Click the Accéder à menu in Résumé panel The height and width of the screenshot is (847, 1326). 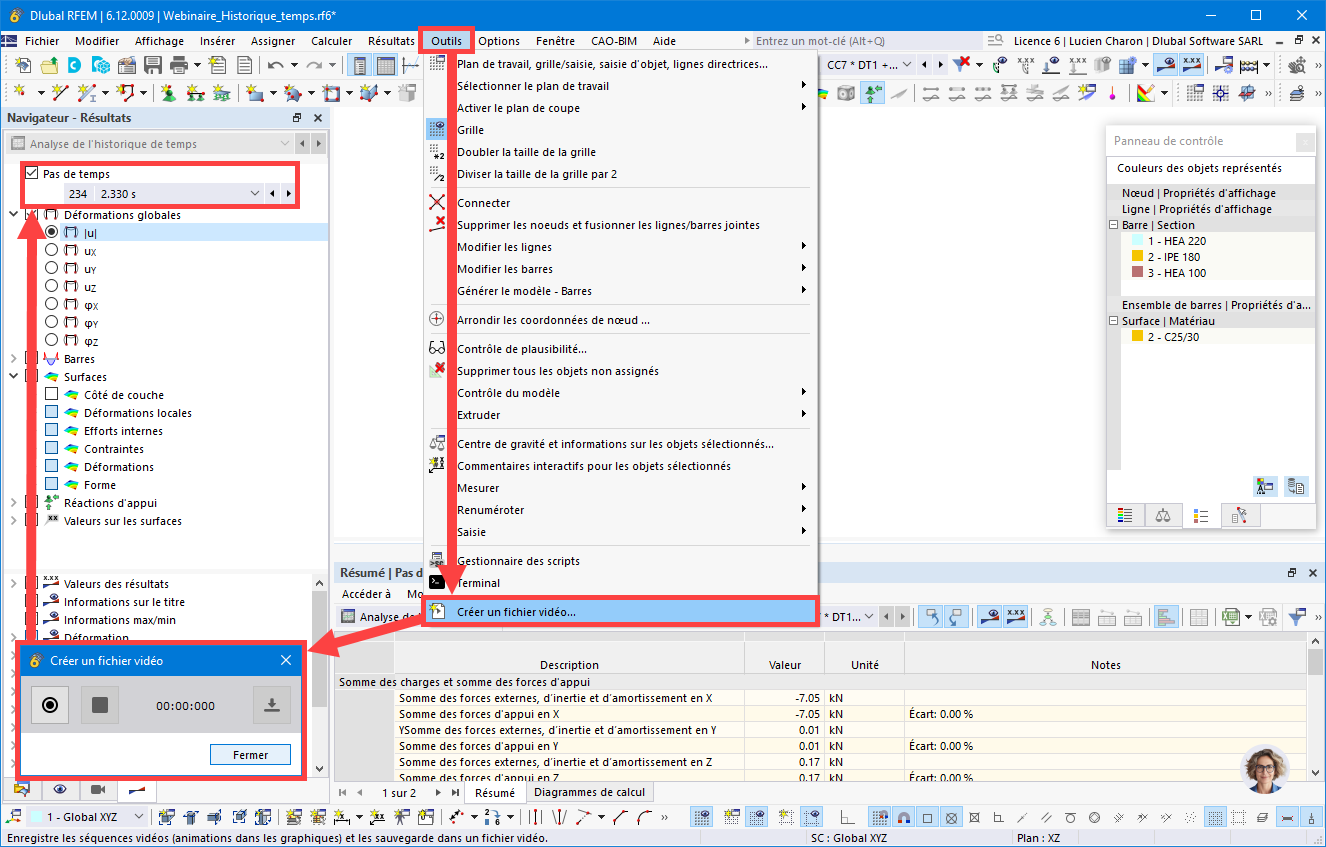click(x=366, y=594)
